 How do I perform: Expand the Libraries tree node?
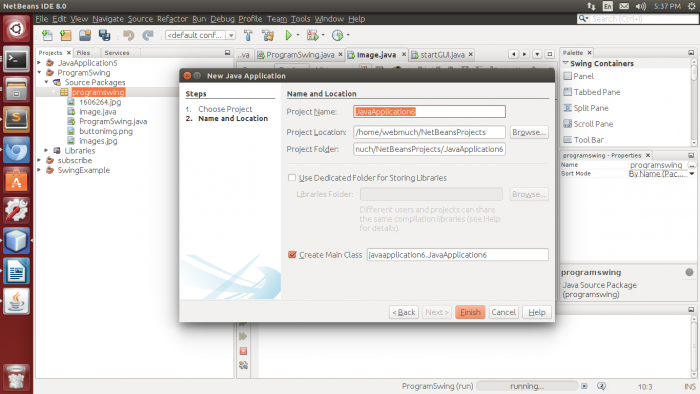(x=46, y=151)
